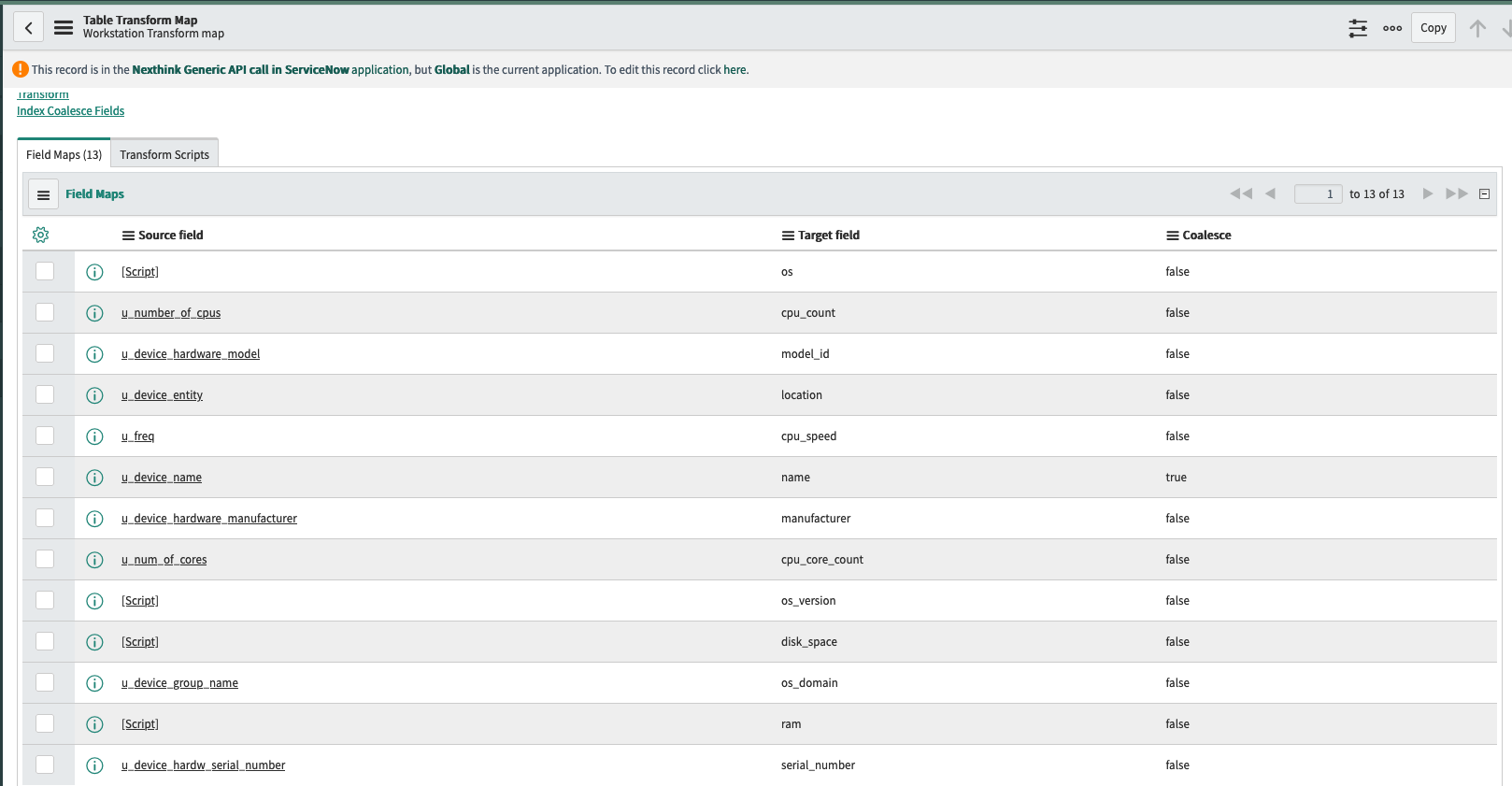This screenshot has height=786, width=1512.
Task: Open Coalesce column options menu
Action: [x=1173, y=236]
